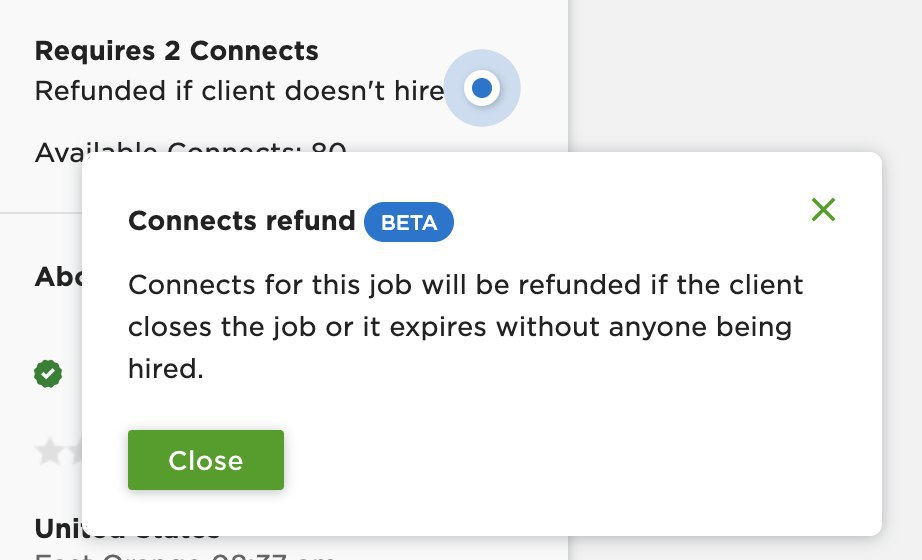
Task: Select the partially hidden second rating star
Action: (x=76, y=452)
